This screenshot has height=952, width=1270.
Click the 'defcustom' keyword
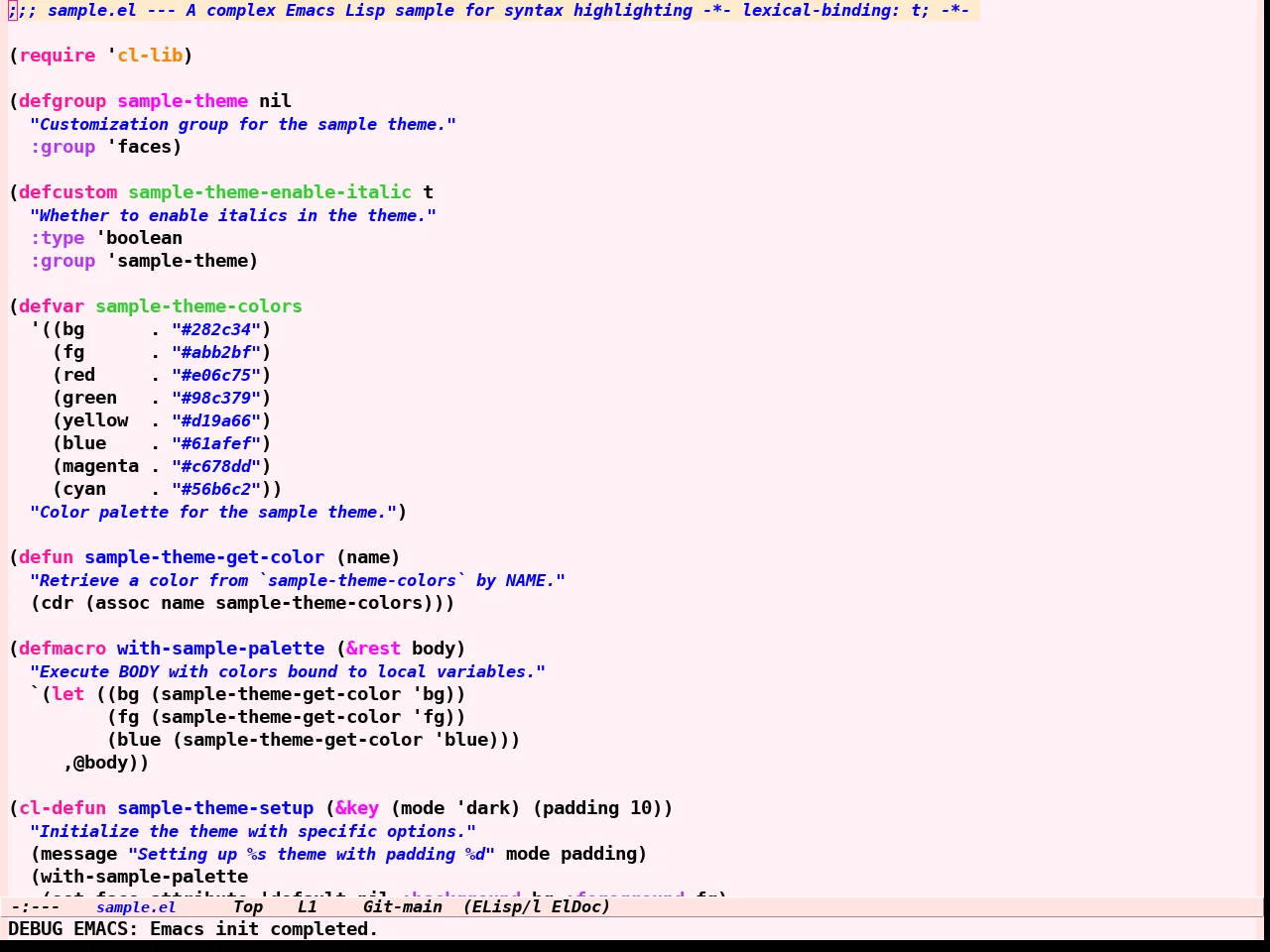click(68, 192)
